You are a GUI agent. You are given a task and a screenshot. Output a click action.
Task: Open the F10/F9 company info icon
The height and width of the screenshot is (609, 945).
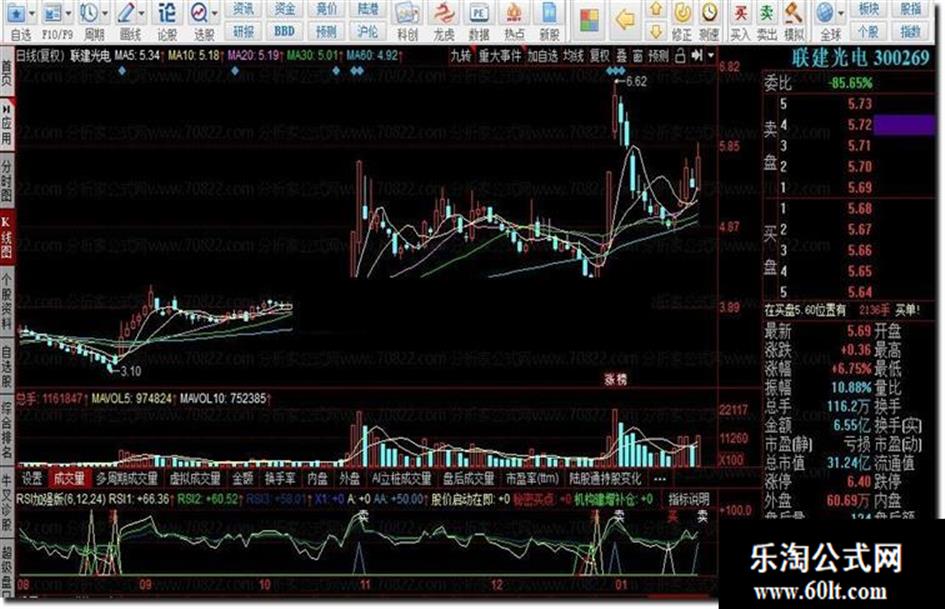53,13
